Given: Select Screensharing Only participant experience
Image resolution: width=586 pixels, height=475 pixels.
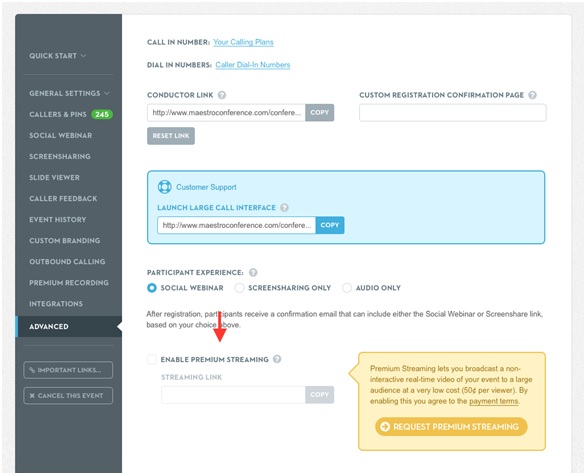Looking at the screenshot, I should click(239, 288).
